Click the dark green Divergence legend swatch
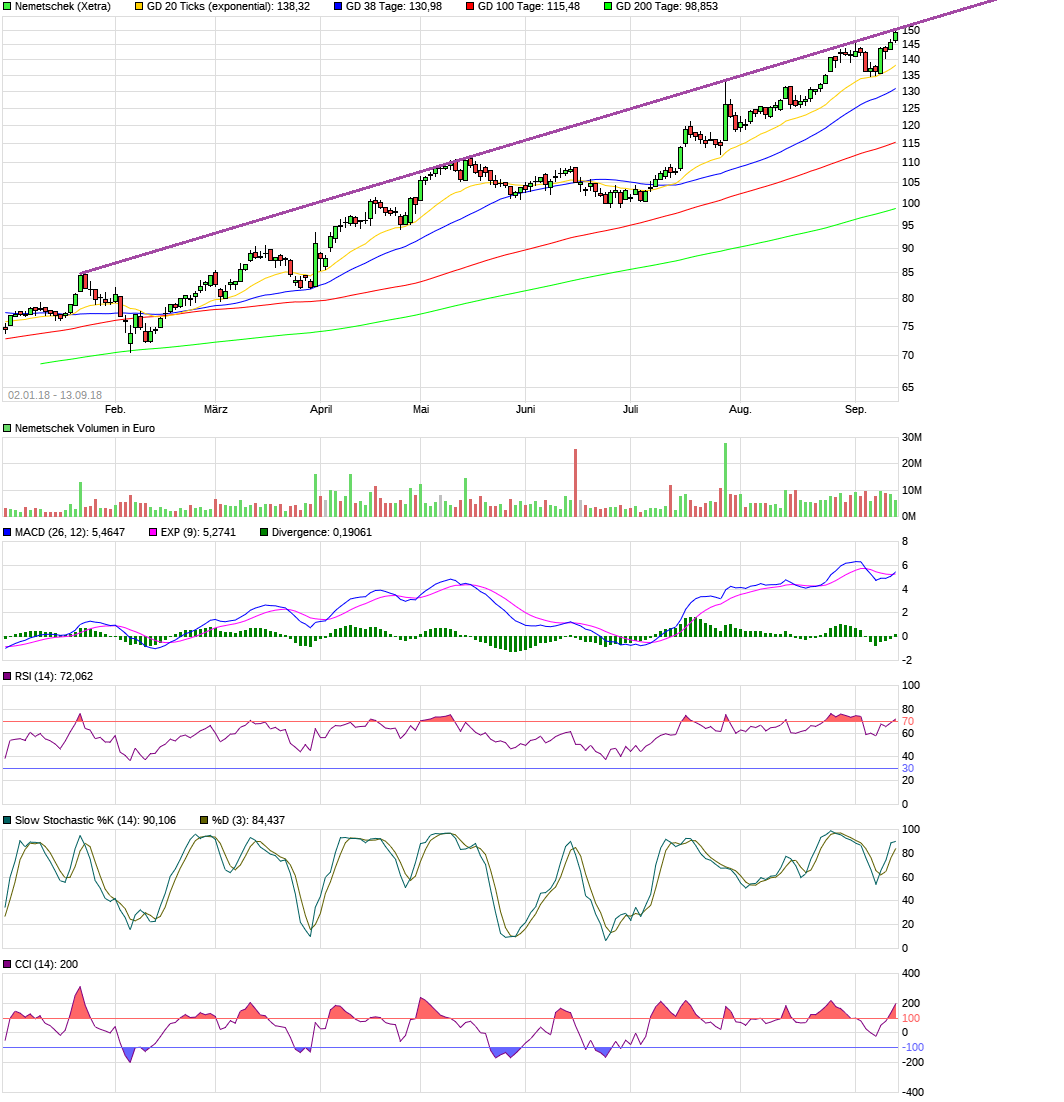Image resolution: width=1064 pixels, height=1102 pixels. (264, 533)
